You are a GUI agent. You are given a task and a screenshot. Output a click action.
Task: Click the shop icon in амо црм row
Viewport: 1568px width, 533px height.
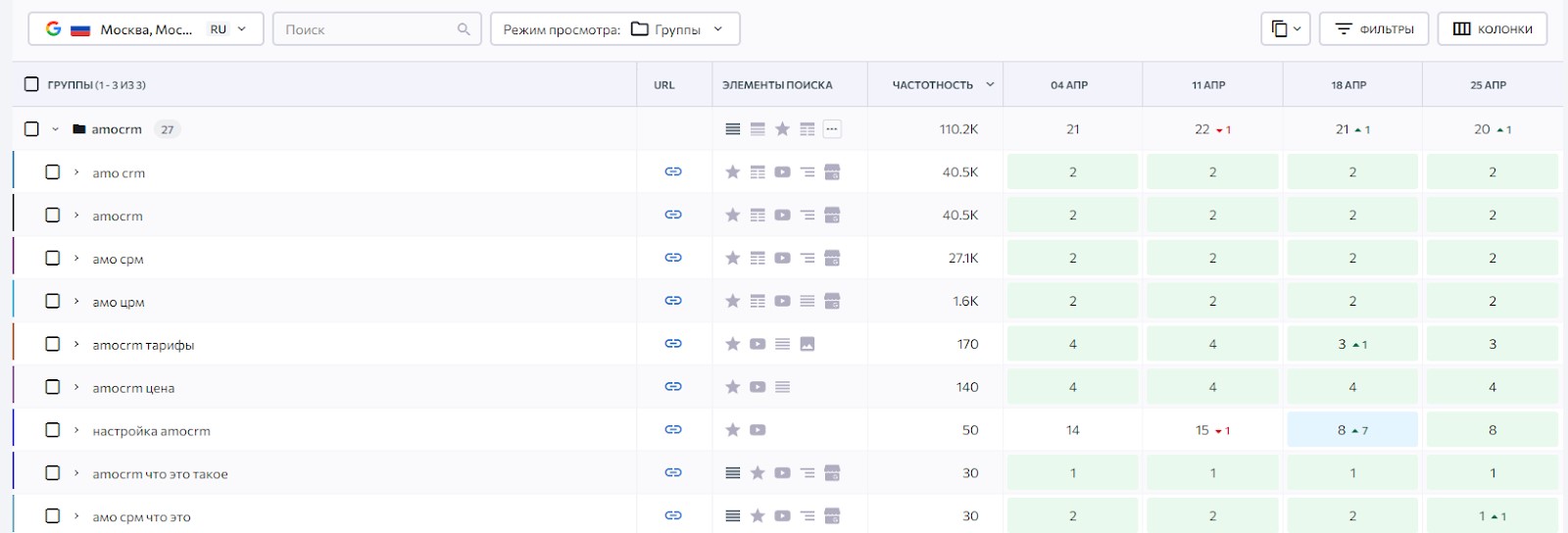832,301
